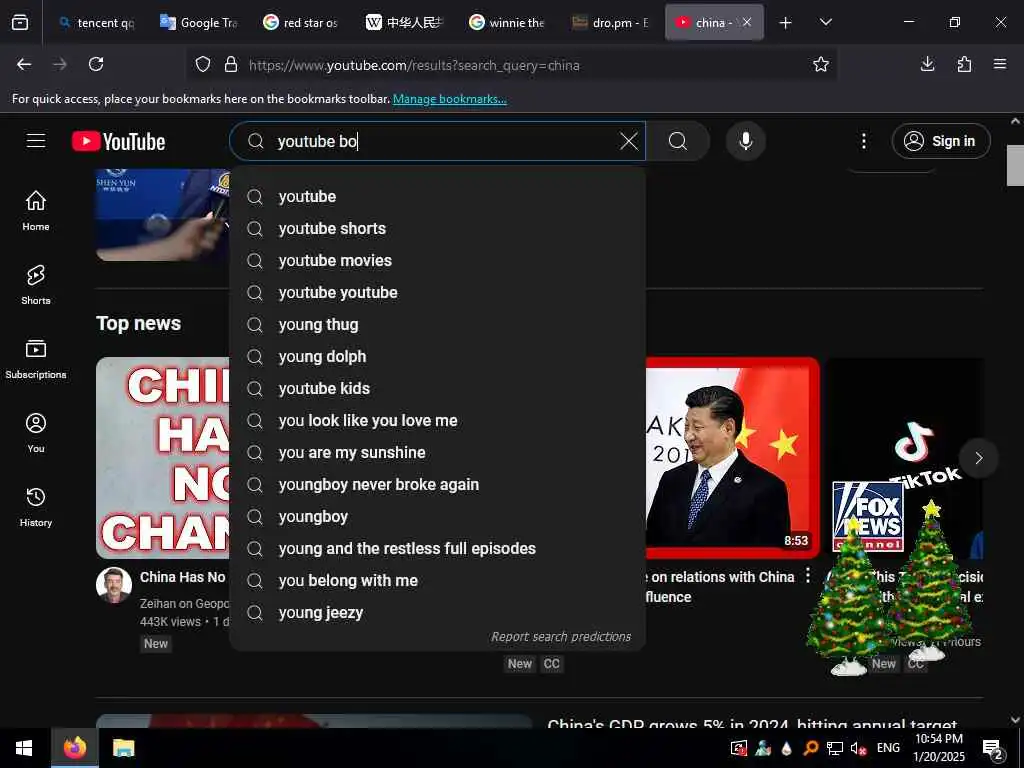
Task: Switch to the Wikipedia 中华人民 tab
Action: [404, 23]
